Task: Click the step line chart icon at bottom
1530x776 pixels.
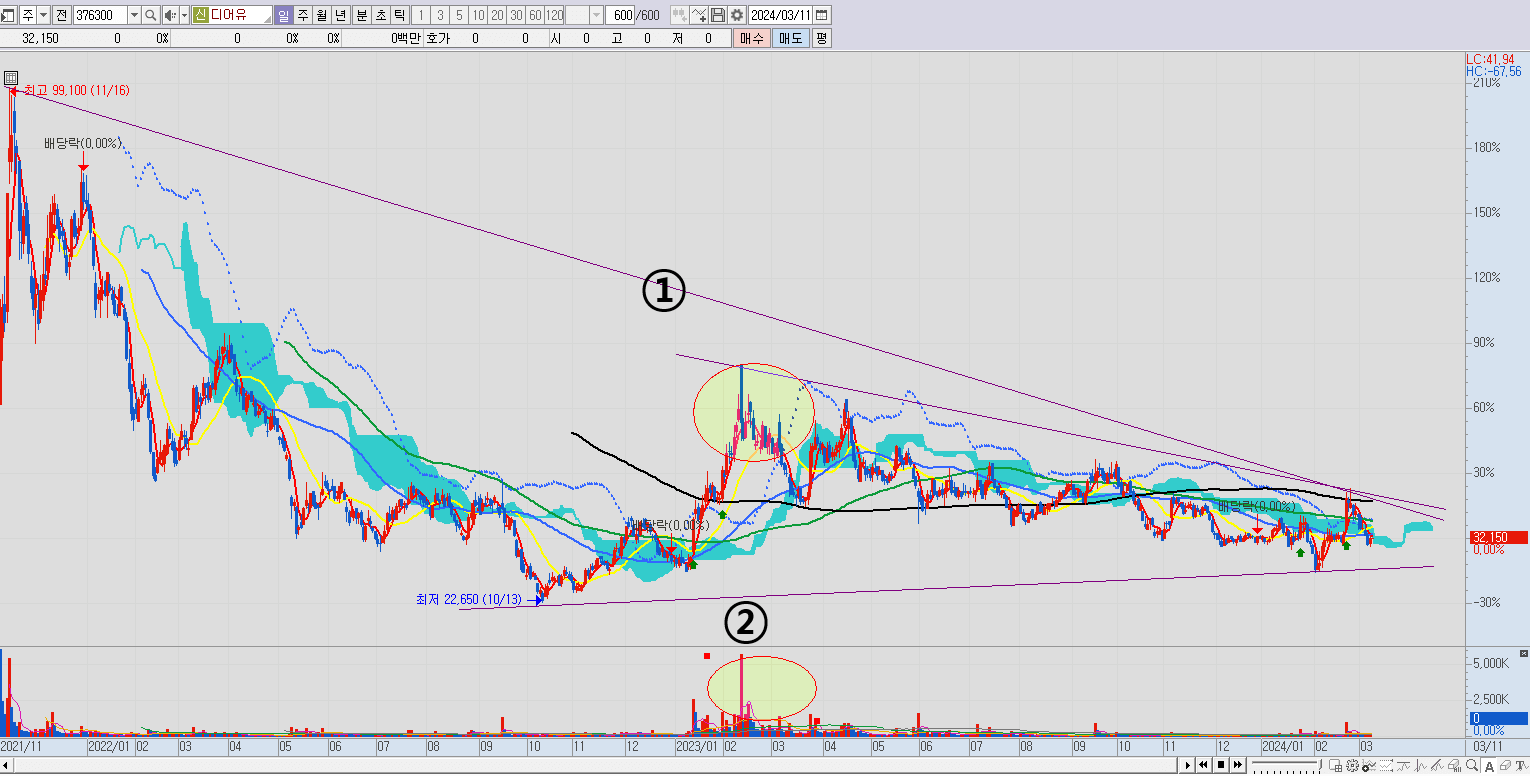Action: (1404, 766)
